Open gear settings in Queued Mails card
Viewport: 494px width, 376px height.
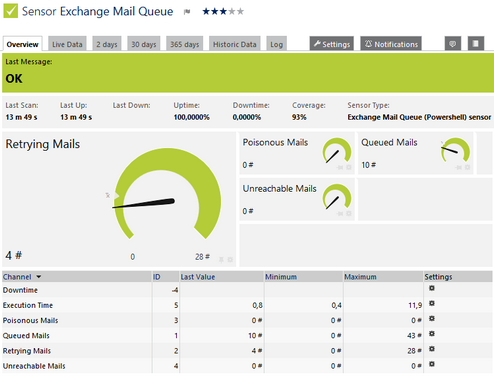[467, 167]
